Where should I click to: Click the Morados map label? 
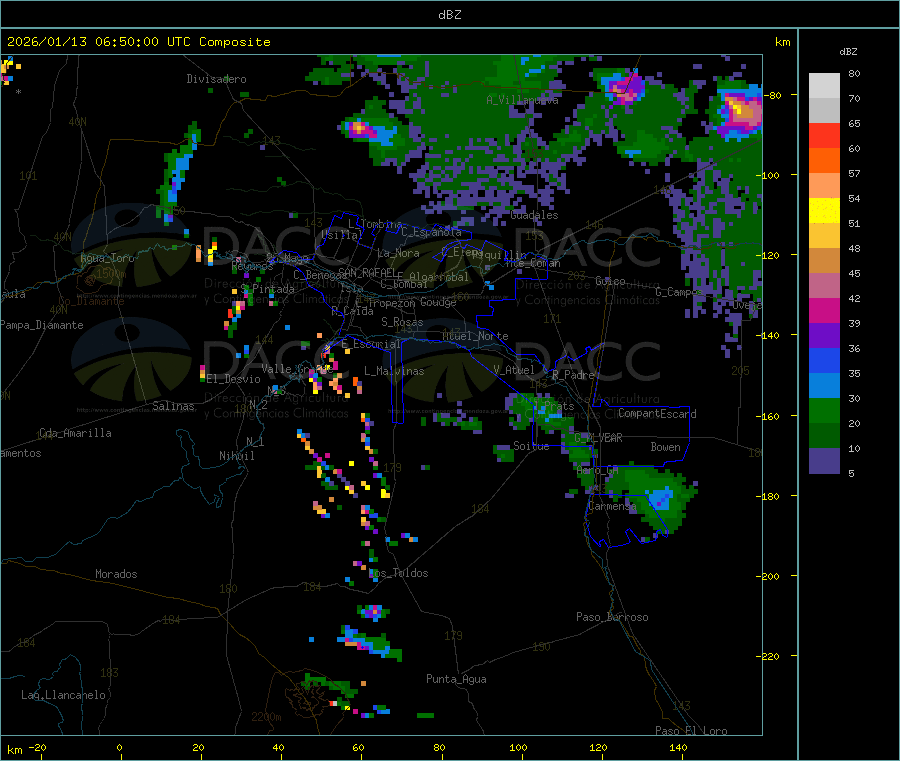pos(116,574)
